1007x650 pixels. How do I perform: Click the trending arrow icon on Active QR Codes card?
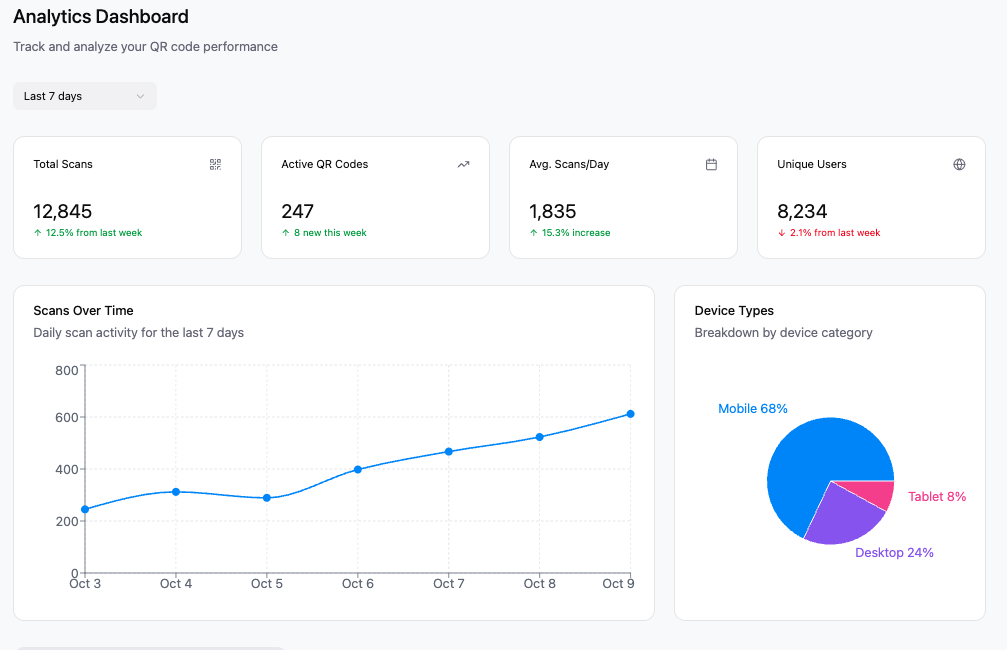click(x=463, y=164)
